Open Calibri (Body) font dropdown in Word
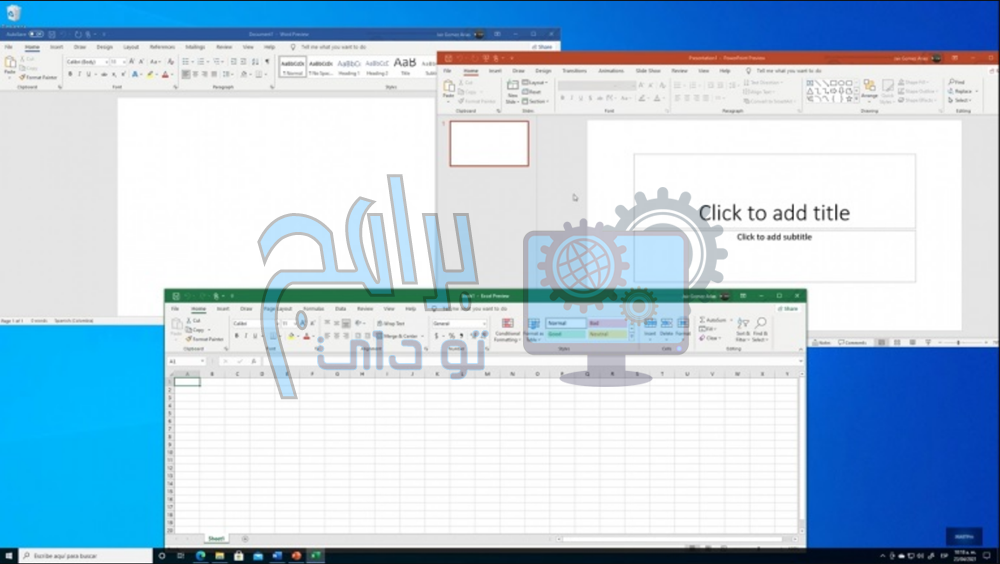The image size is (1000, 564). tap(86, 62)
